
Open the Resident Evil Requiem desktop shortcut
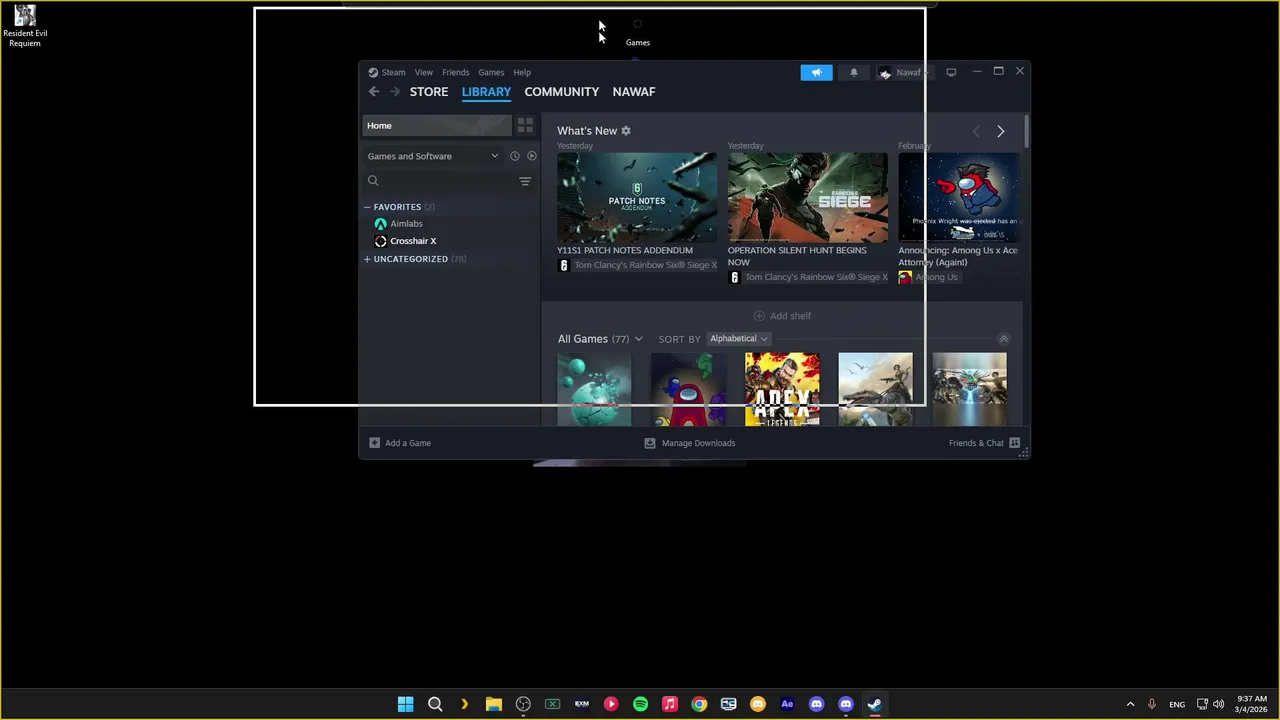[25, 26]
